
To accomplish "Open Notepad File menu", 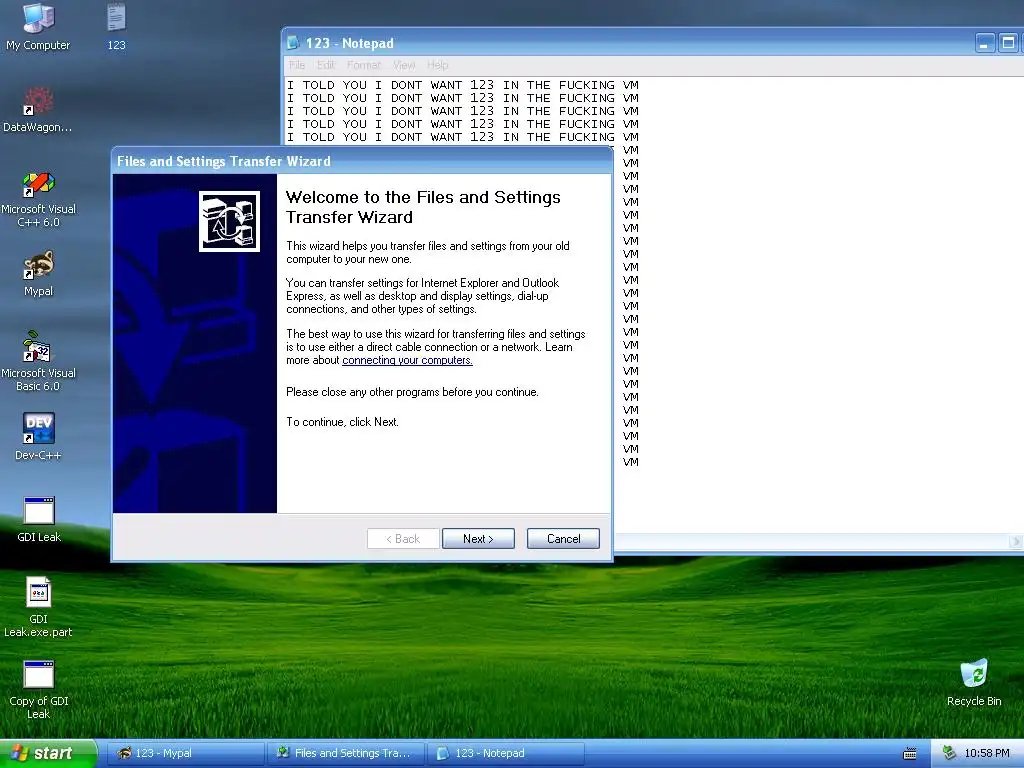I will point(297,65).
